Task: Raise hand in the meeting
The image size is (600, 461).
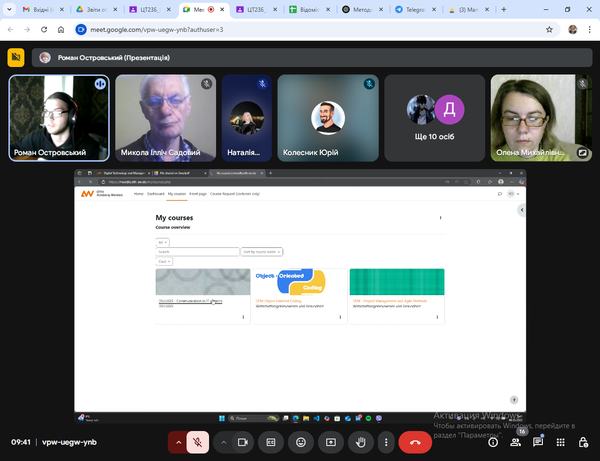Action: click(x=360, y=441)
